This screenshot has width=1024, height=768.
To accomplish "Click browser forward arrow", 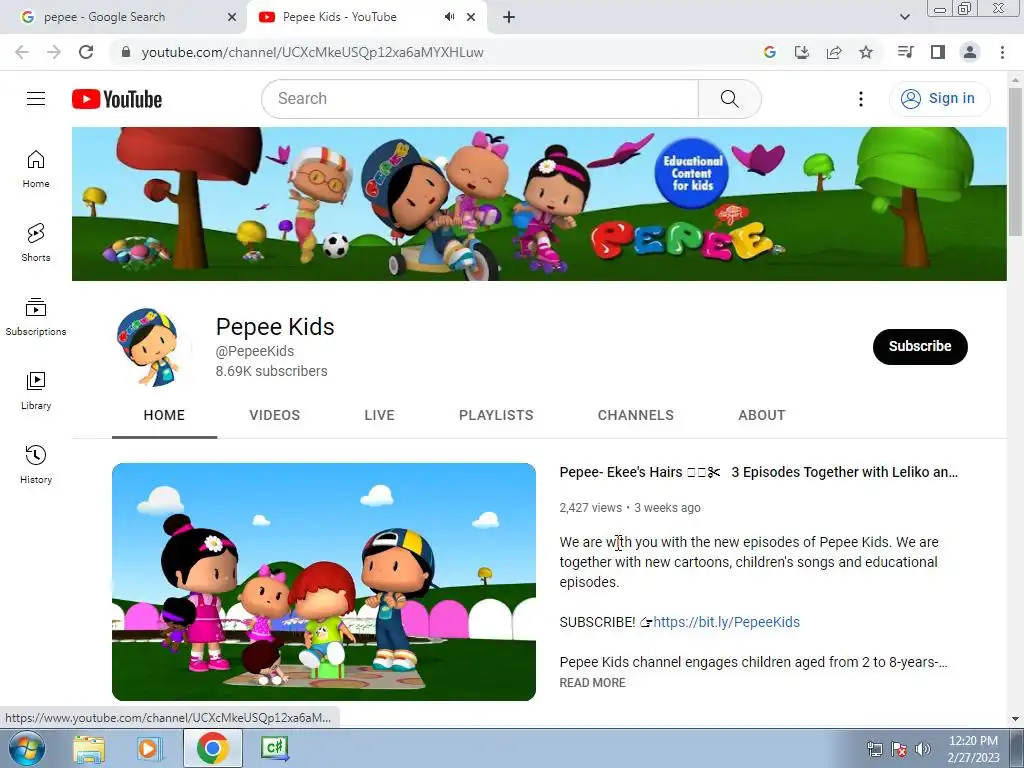I will pyautogui.click(x=54, y=52).
